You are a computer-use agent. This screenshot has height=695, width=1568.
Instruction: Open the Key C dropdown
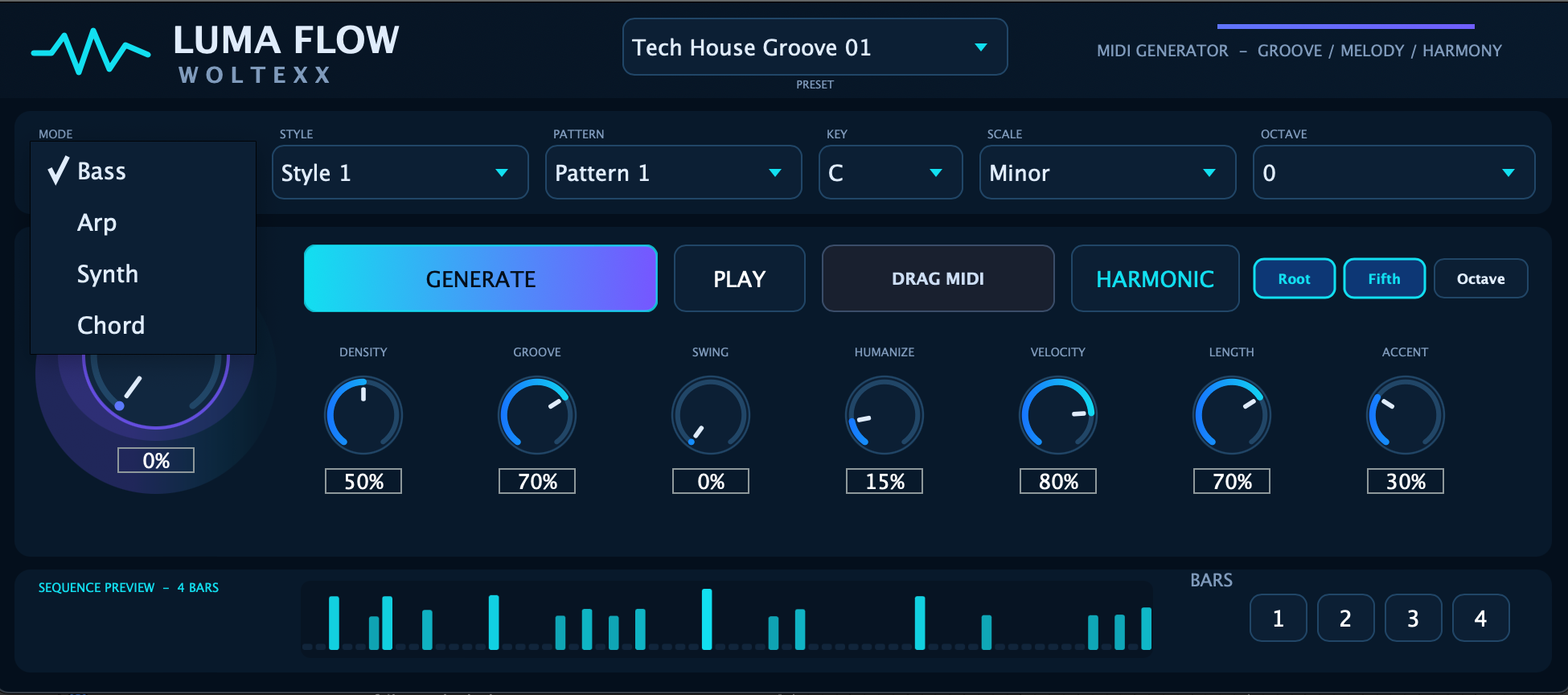click(x=890, y=172)
